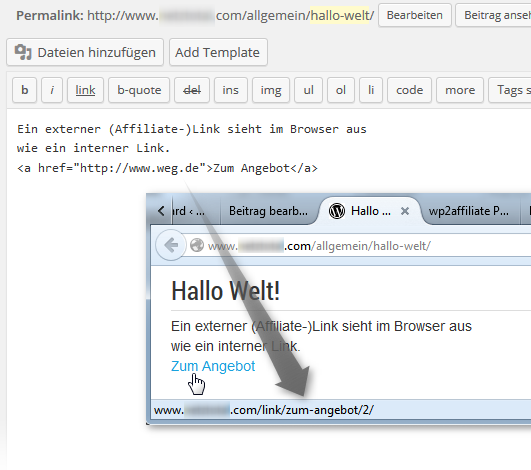Switch to the Beitrag bearb... tab
Image resolution: width=531 pixels, height=470 pixels.
(268, 211)
